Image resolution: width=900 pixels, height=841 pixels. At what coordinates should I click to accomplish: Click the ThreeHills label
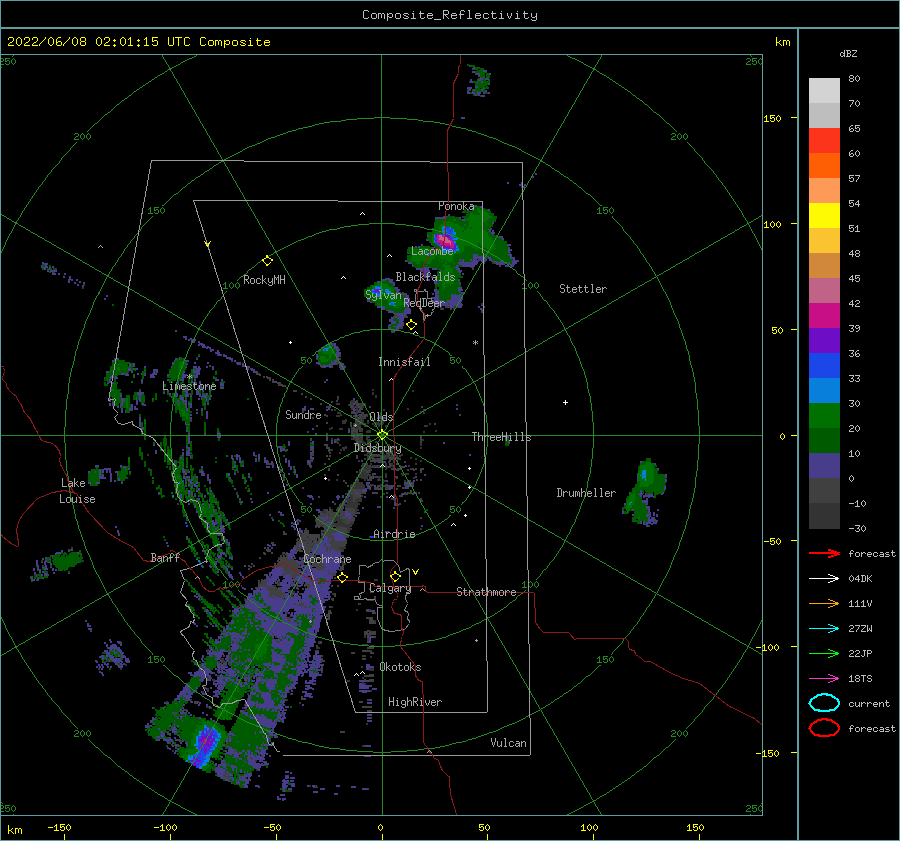click(x=501, y=437)
